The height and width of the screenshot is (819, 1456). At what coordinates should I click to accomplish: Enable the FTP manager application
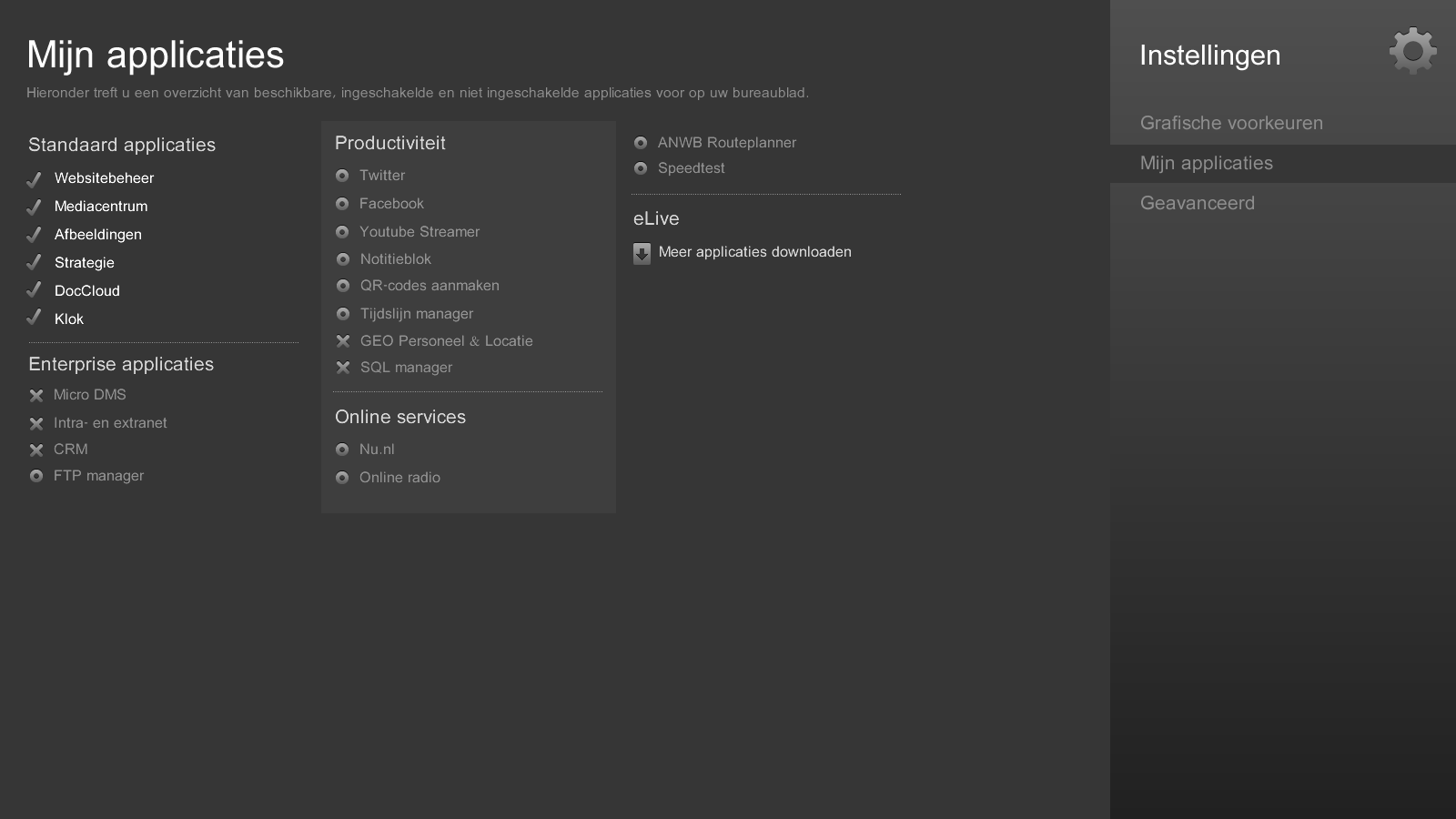[x=36, y=475]
